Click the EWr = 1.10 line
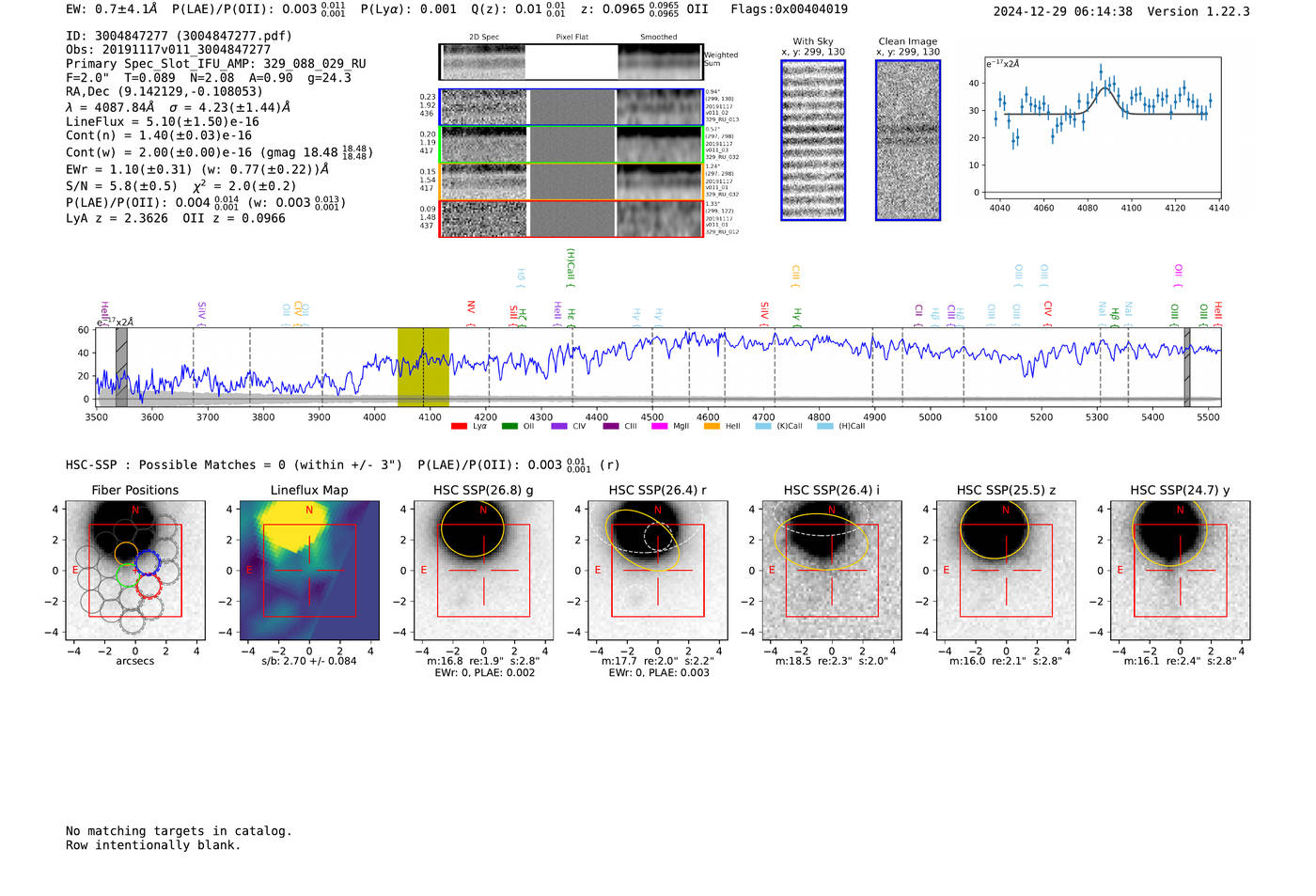The width and height of the screenshot is (1316, 896). tap(197, 169)
